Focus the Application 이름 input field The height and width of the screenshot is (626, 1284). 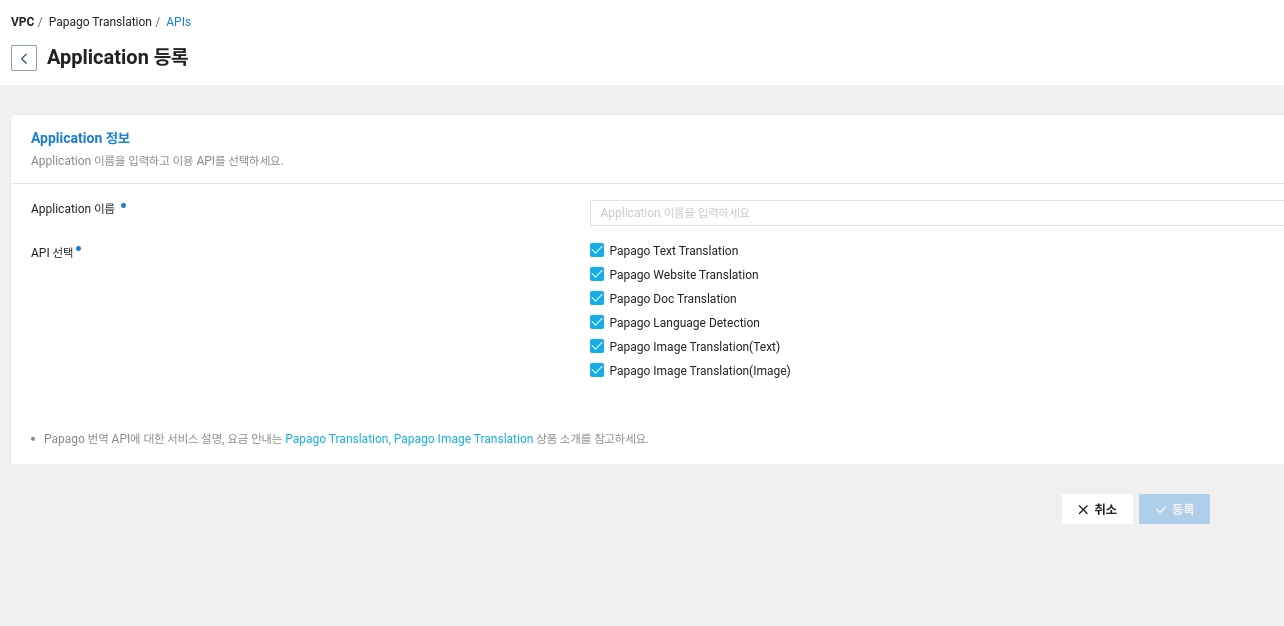pyautogui.click(x=937, y=213)
